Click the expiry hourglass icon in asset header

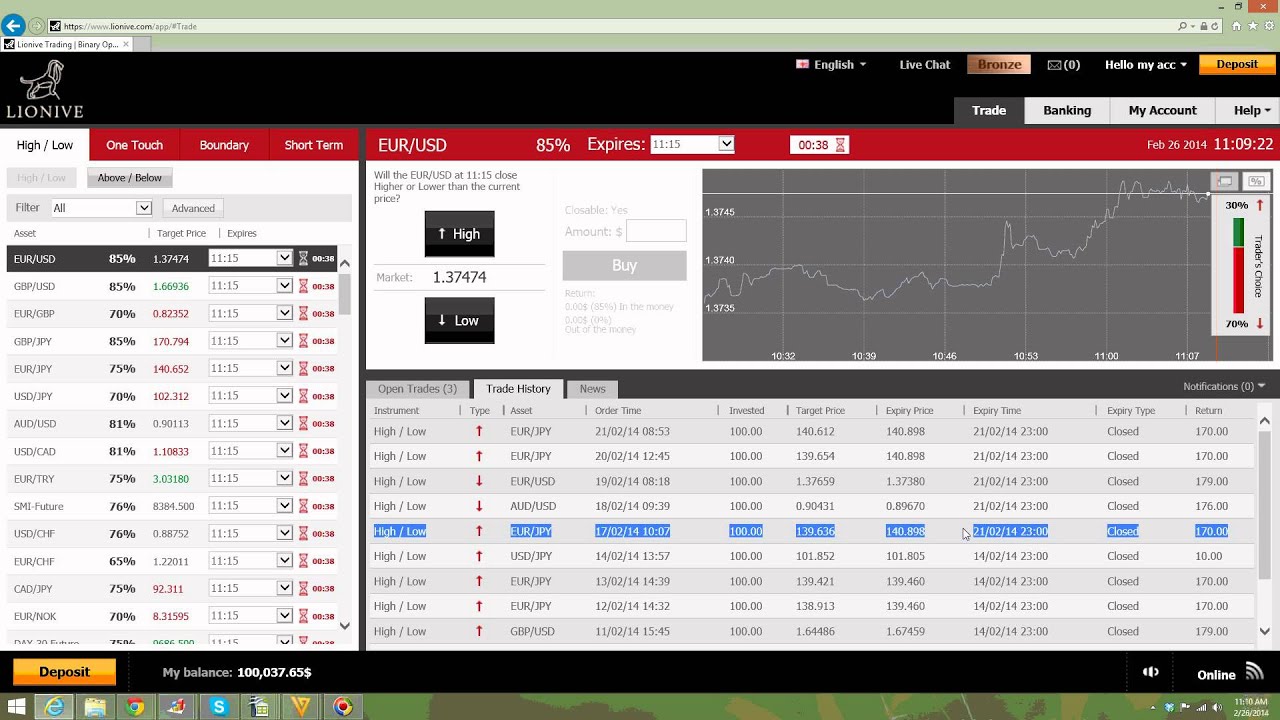pos(840,145)
